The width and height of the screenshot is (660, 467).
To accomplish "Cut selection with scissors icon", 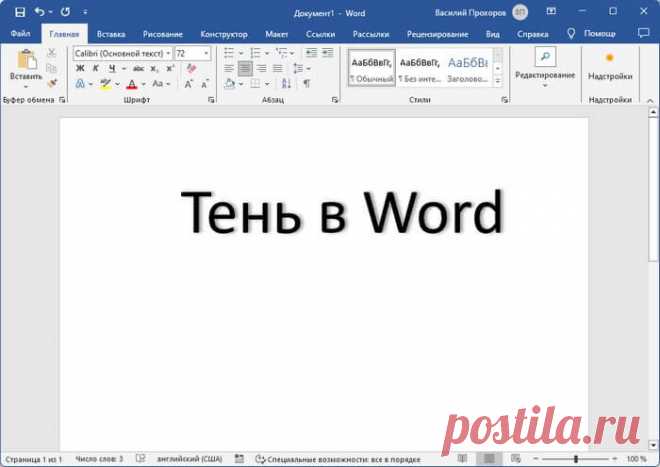I will point(52,53).
